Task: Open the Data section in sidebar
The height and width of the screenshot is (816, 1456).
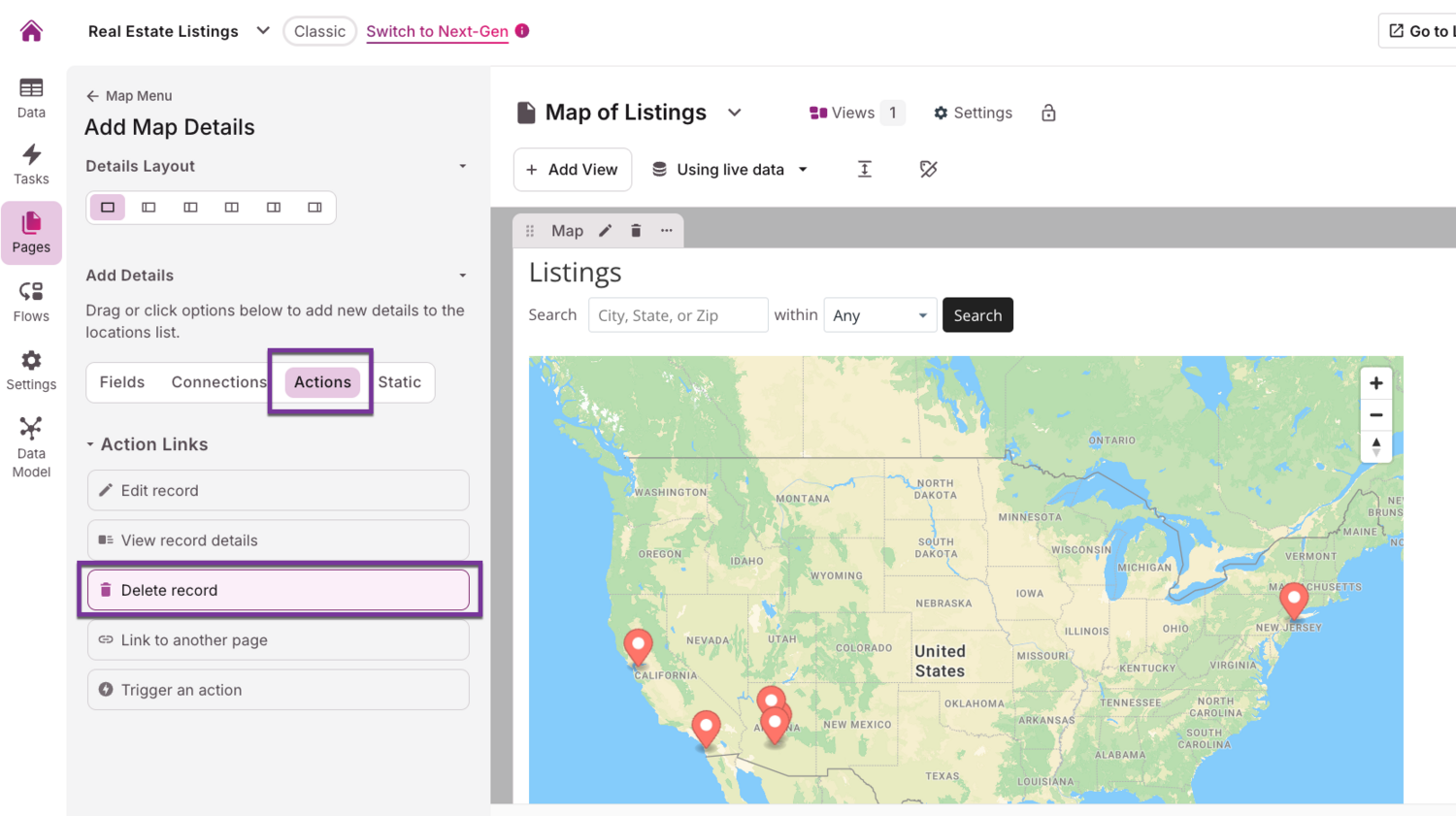Action: [31, 98]
